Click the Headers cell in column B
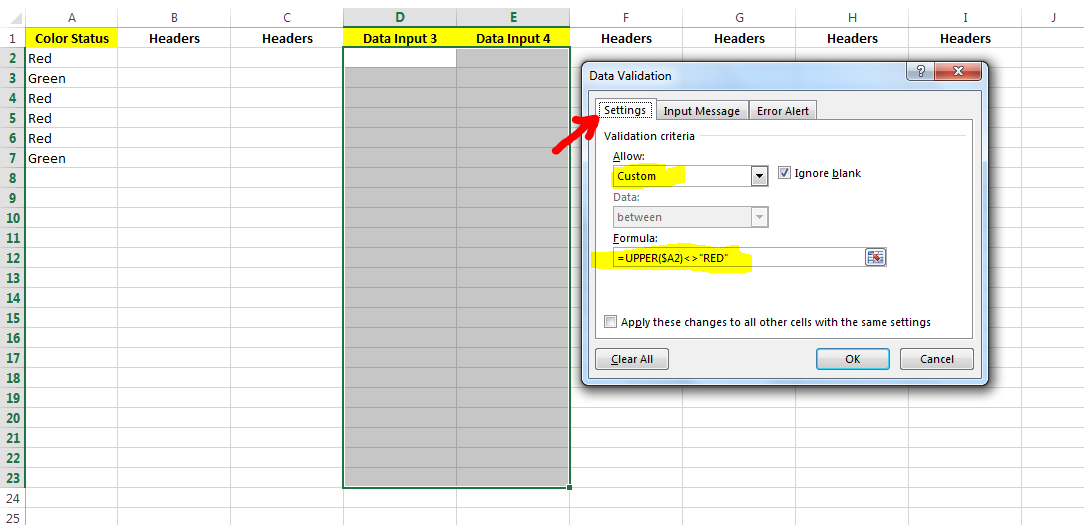The height and width of the screenshot is (525, 1084). tap(174, 38)
